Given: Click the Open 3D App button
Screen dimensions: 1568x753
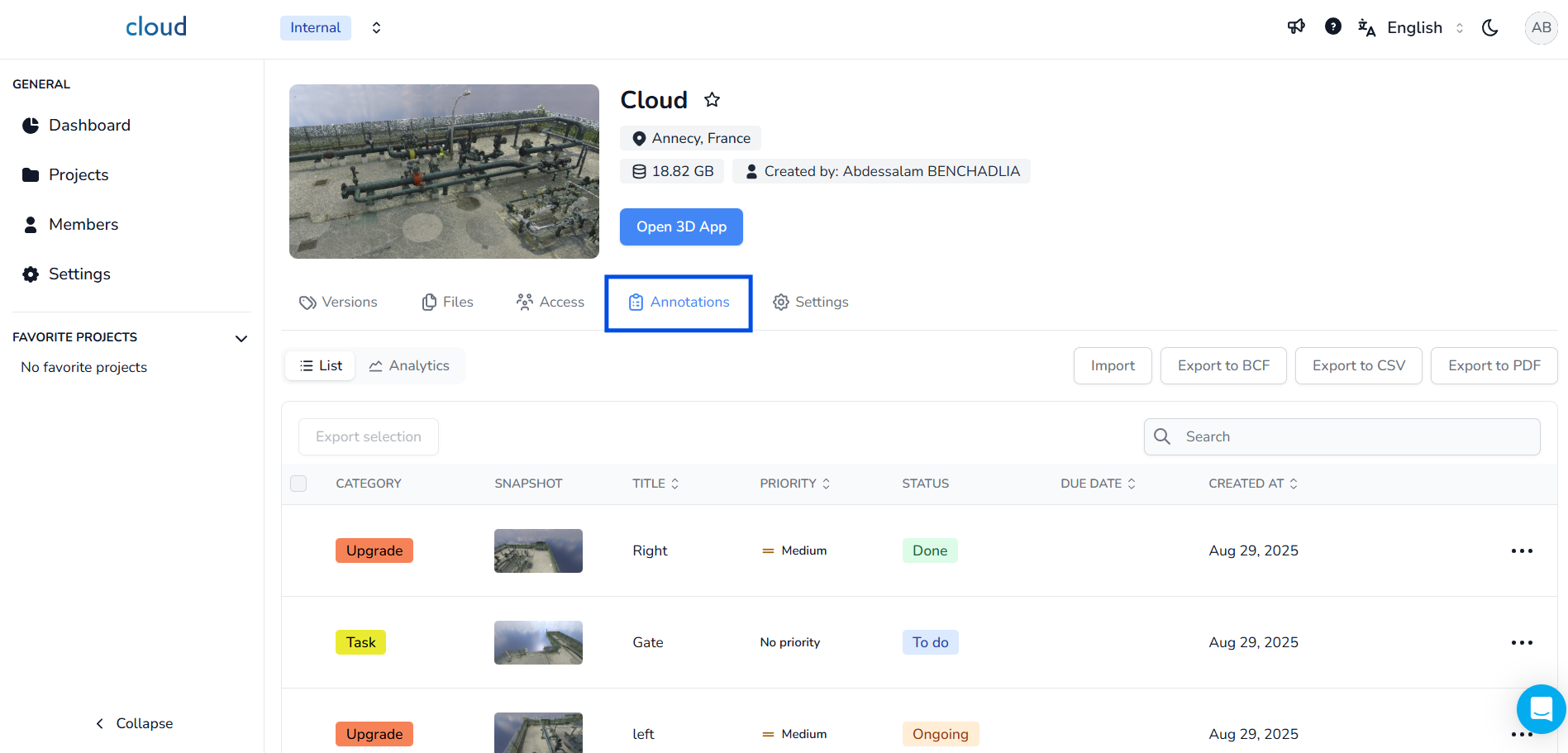Looking at the screenshot, I should click(681, 227).
